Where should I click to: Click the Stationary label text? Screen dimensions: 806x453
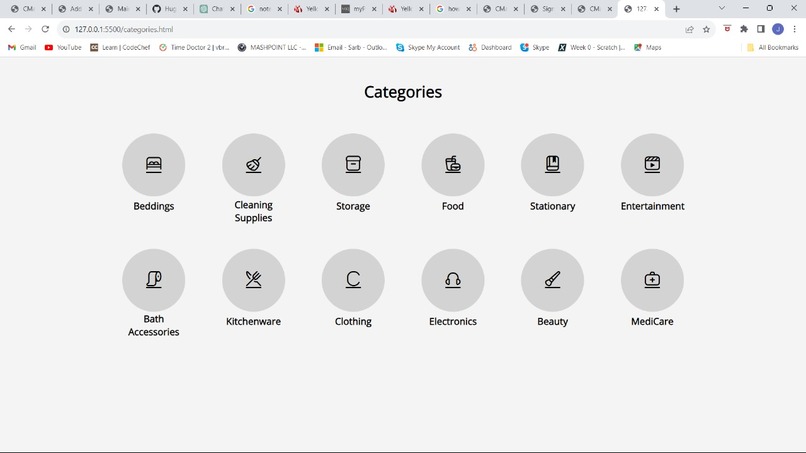pos(553,206)
